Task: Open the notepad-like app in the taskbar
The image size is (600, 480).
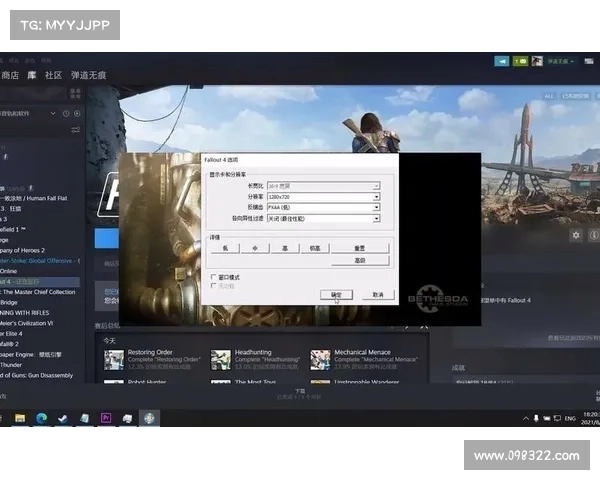Action: point(84,418)
